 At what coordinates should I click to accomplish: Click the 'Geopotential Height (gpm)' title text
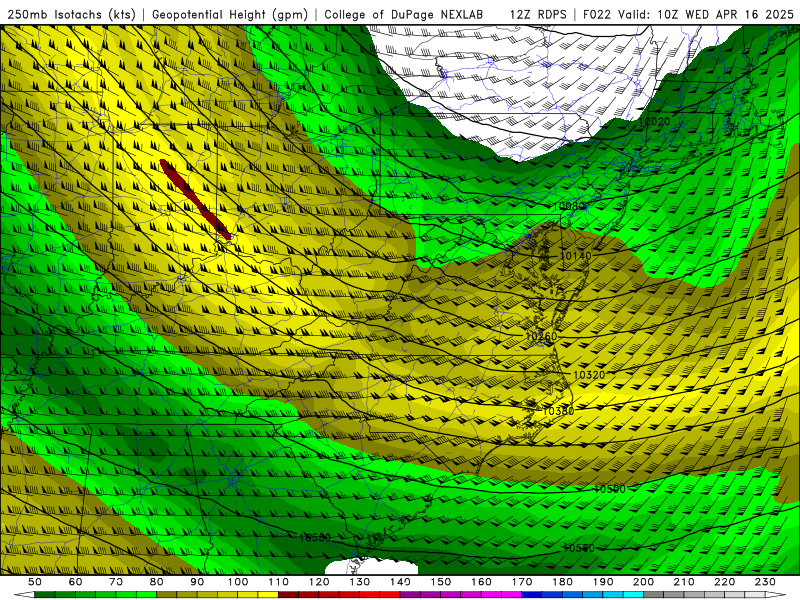pyautogui.click(x=230, y=14)
